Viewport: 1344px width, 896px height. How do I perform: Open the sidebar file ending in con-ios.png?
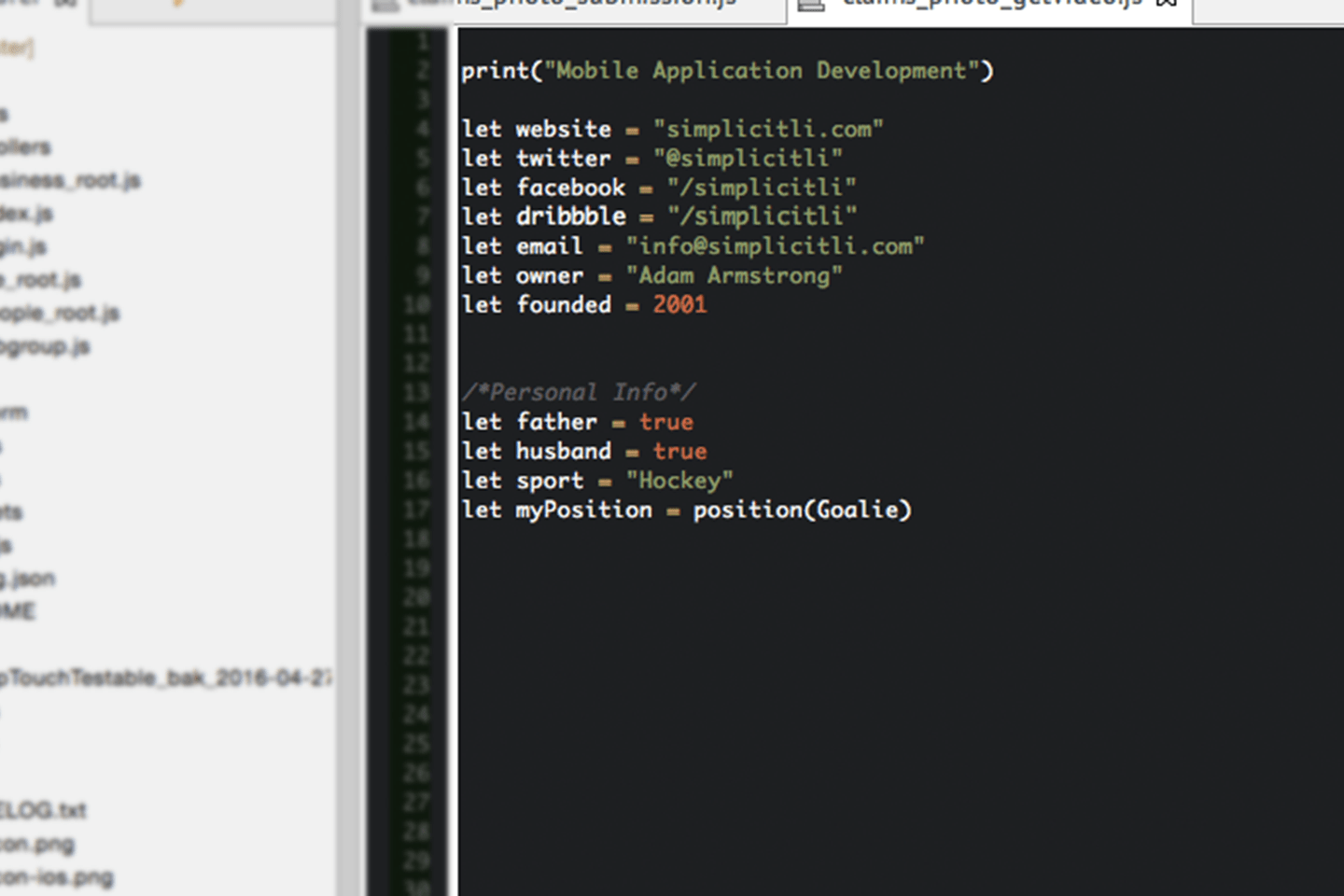coord(57,877)
